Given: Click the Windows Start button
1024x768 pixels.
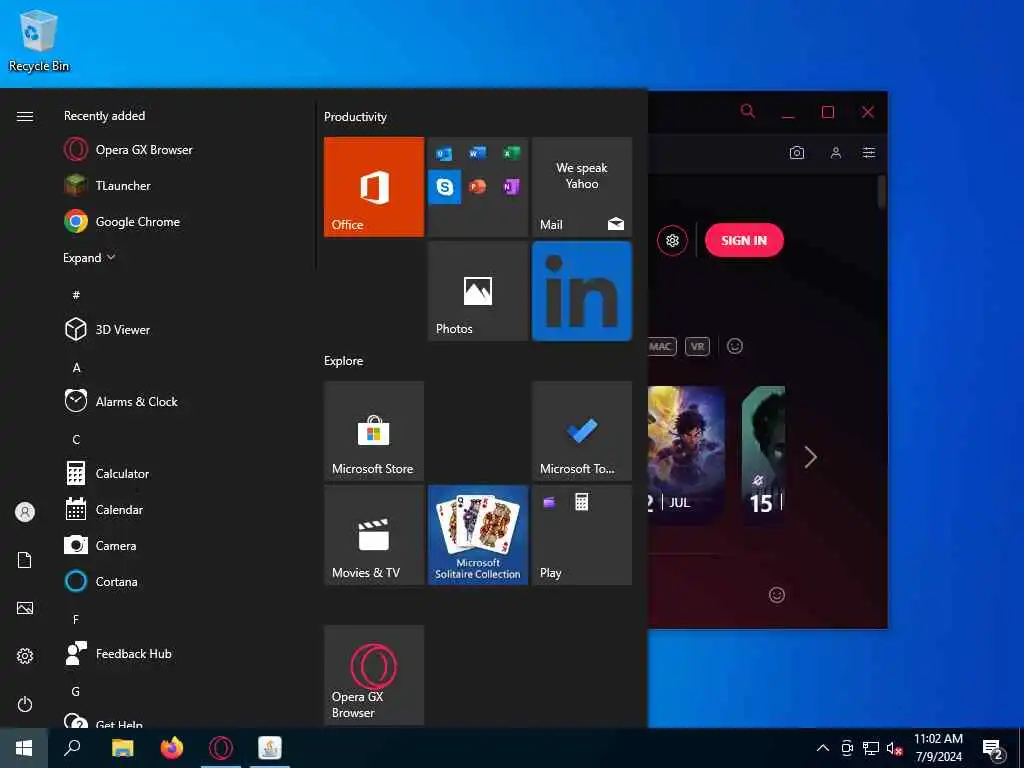Looking at the screenshot, I should coord(24,748).
